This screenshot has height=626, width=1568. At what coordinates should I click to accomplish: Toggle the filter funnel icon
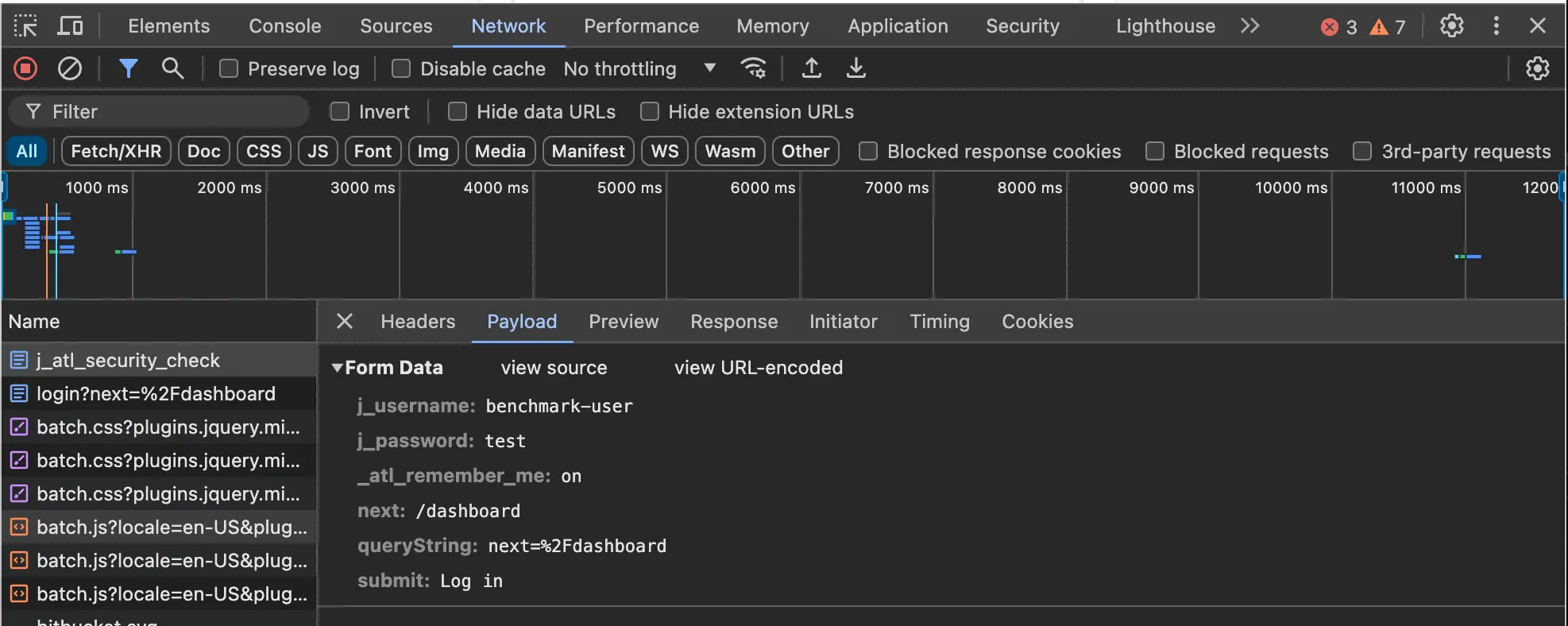128,69
